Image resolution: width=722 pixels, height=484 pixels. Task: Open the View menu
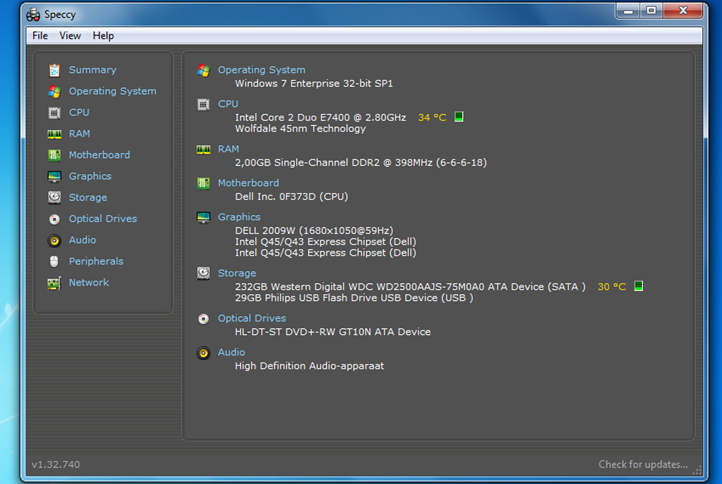[x=70, y=35]
